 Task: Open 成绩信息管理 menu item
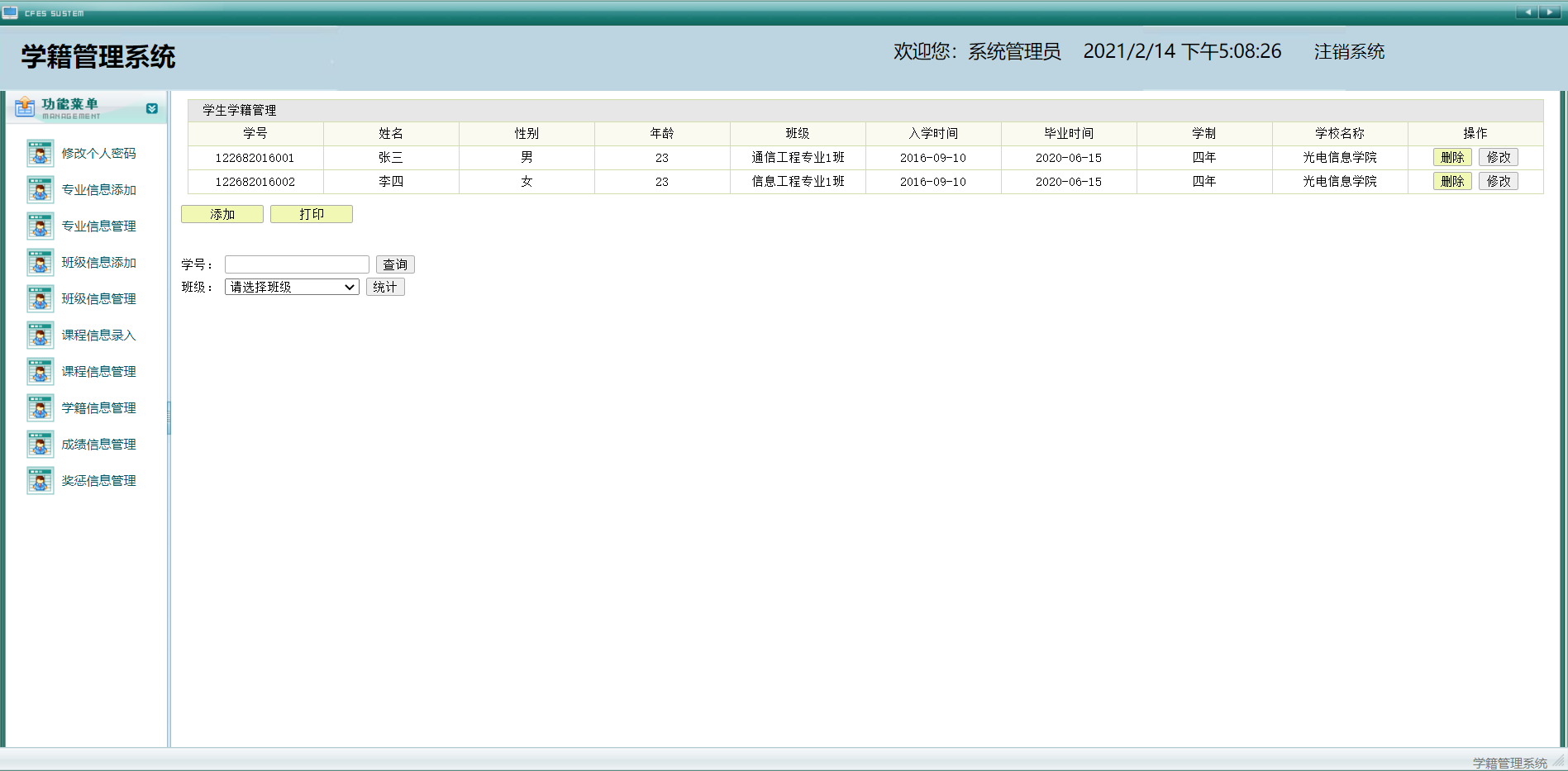point(98,445)
